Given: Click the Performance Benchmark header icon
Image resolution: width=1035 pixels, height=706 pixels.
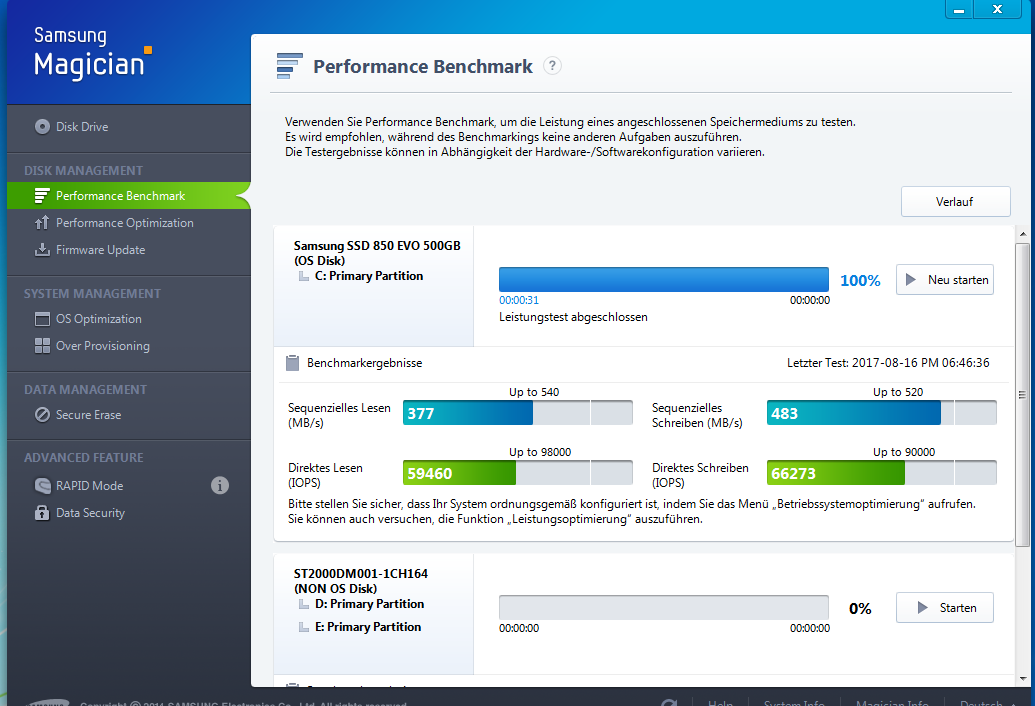Looking at the screenshot, I should click(289, 66).
